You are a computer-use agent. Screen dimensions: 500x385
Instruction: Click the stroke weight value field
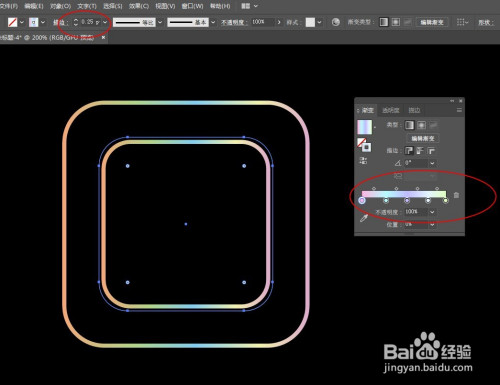[x=90, y=22]
